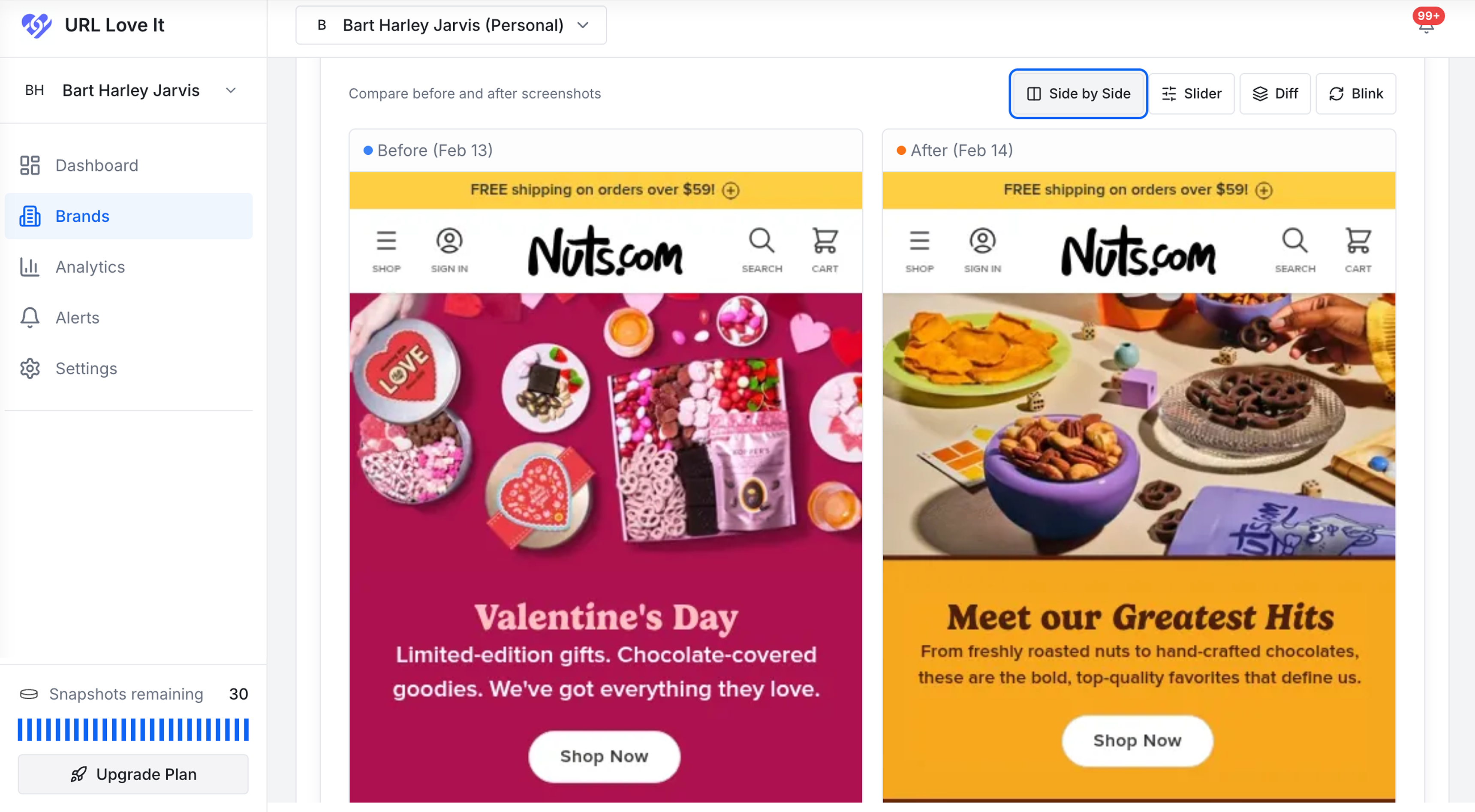
Task: Click the URL Love It heart logo
Action: (36, 25)
